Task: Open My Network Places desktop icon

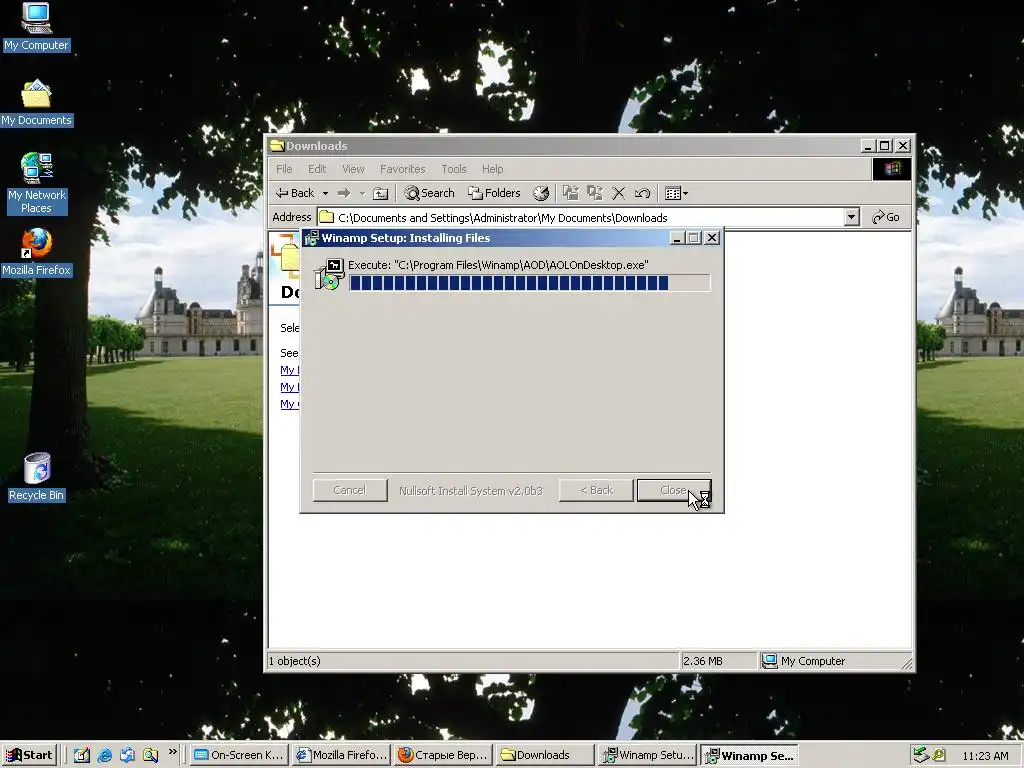Action: [36, 184]
